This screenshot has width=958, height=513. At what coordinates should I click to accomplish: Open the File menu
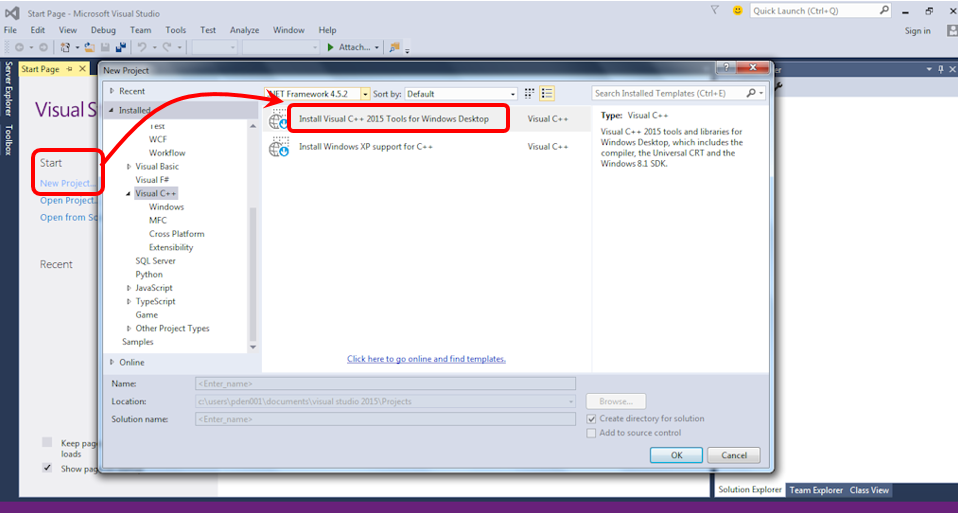pos(10,30)
